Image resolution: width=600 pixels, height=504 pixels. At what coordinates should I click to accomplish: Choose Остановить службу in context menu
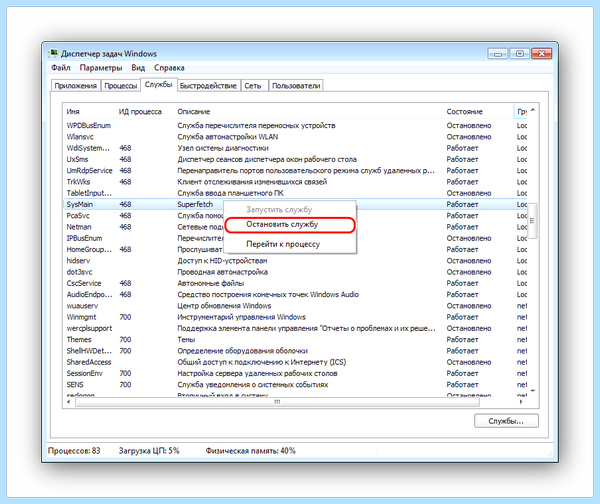(x=290, y=225)
